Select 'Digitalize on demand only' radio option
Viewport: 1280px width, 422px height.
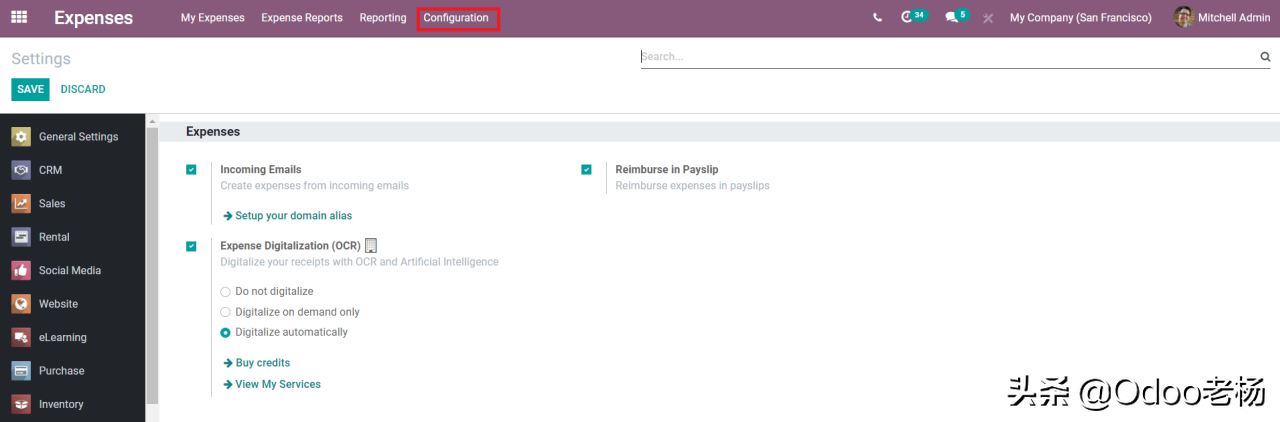[x=225, y=312]
